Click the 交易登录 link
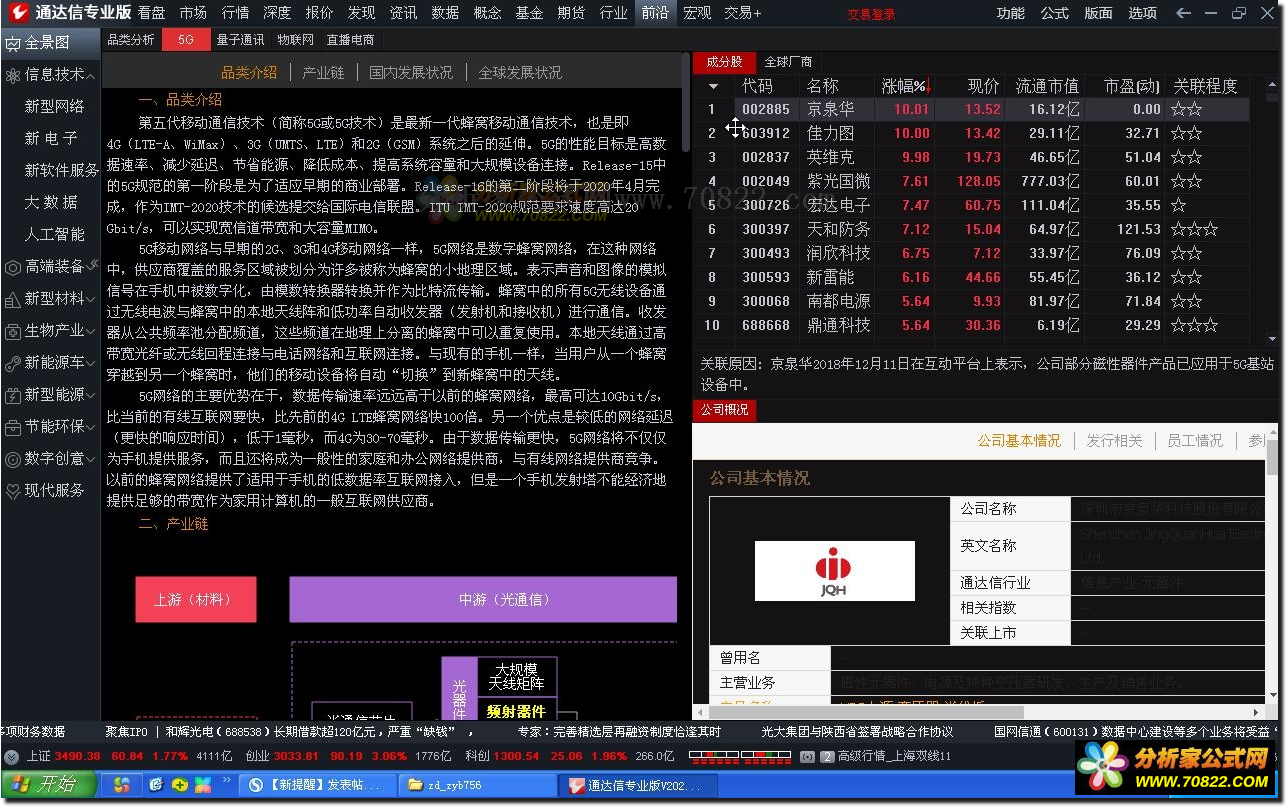Screen dimensions: 1288x807 pos(871,14)
